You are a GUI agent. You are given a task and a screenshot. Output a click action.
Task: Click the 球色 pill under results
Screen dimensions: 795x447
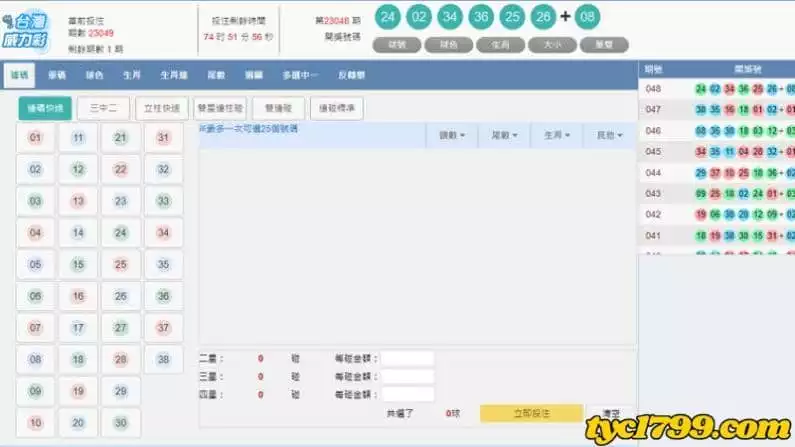pyautogui.click(x=449, y=45)
